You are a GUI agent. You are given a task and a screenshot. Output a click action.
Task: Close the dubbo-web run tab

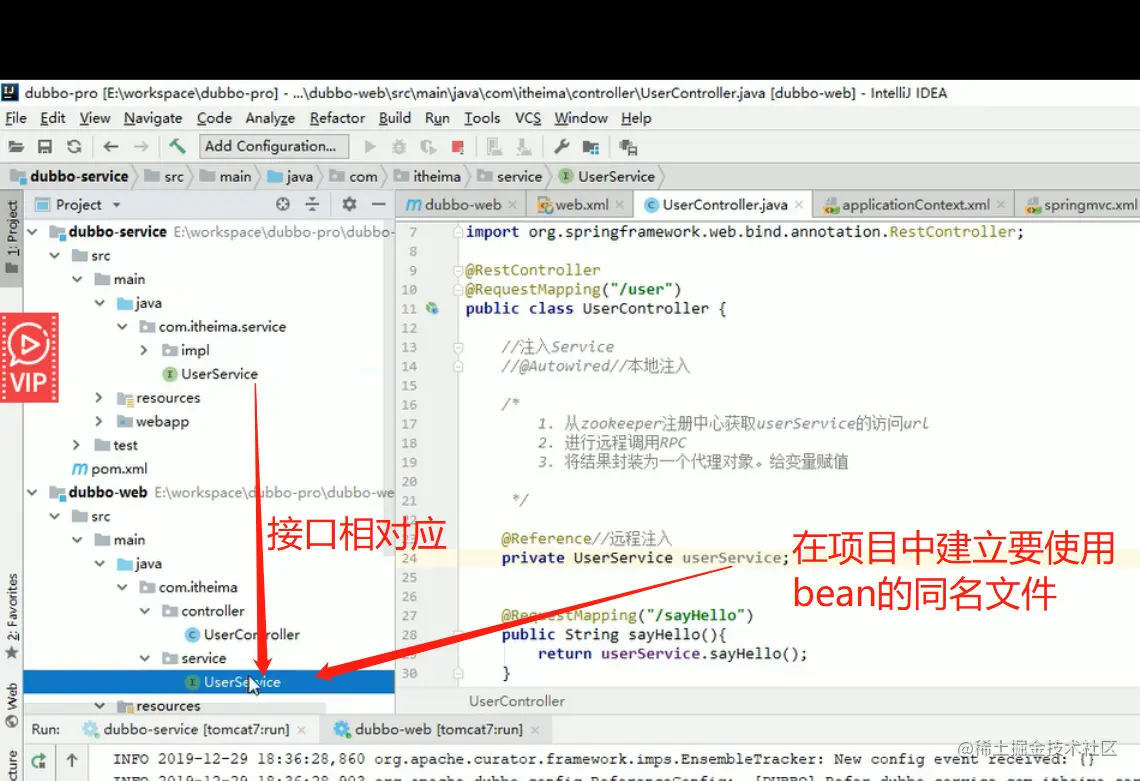click(535, 729)
